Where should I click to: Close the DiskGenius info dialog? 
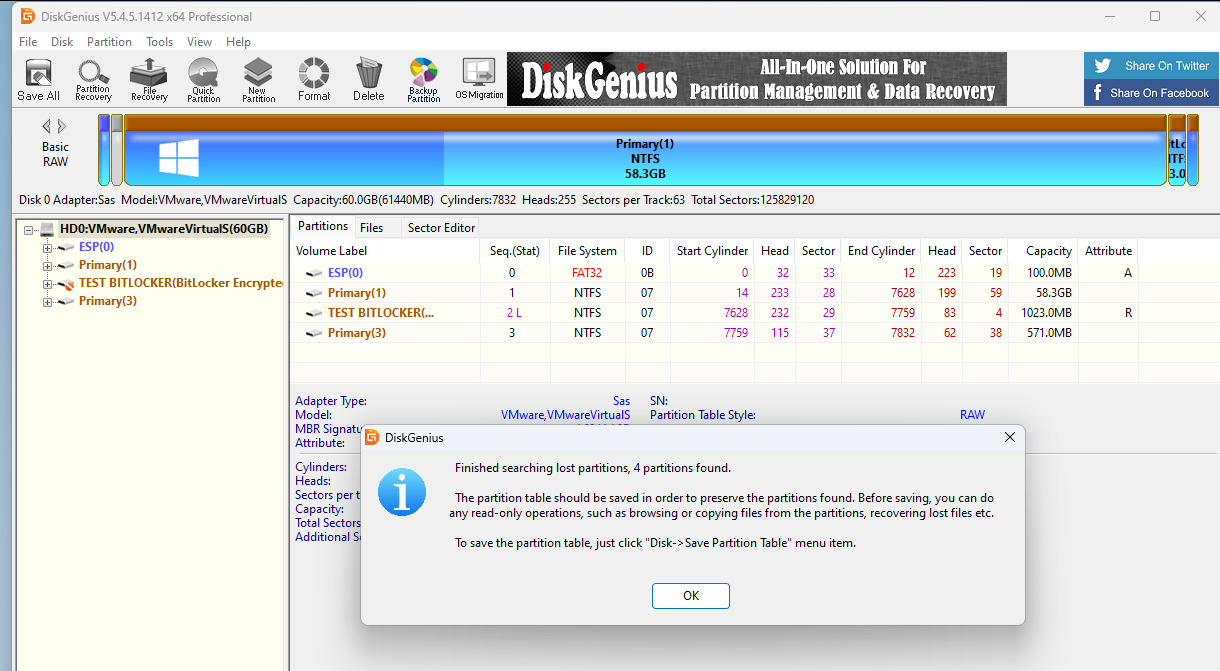(x=1009, y=437)
